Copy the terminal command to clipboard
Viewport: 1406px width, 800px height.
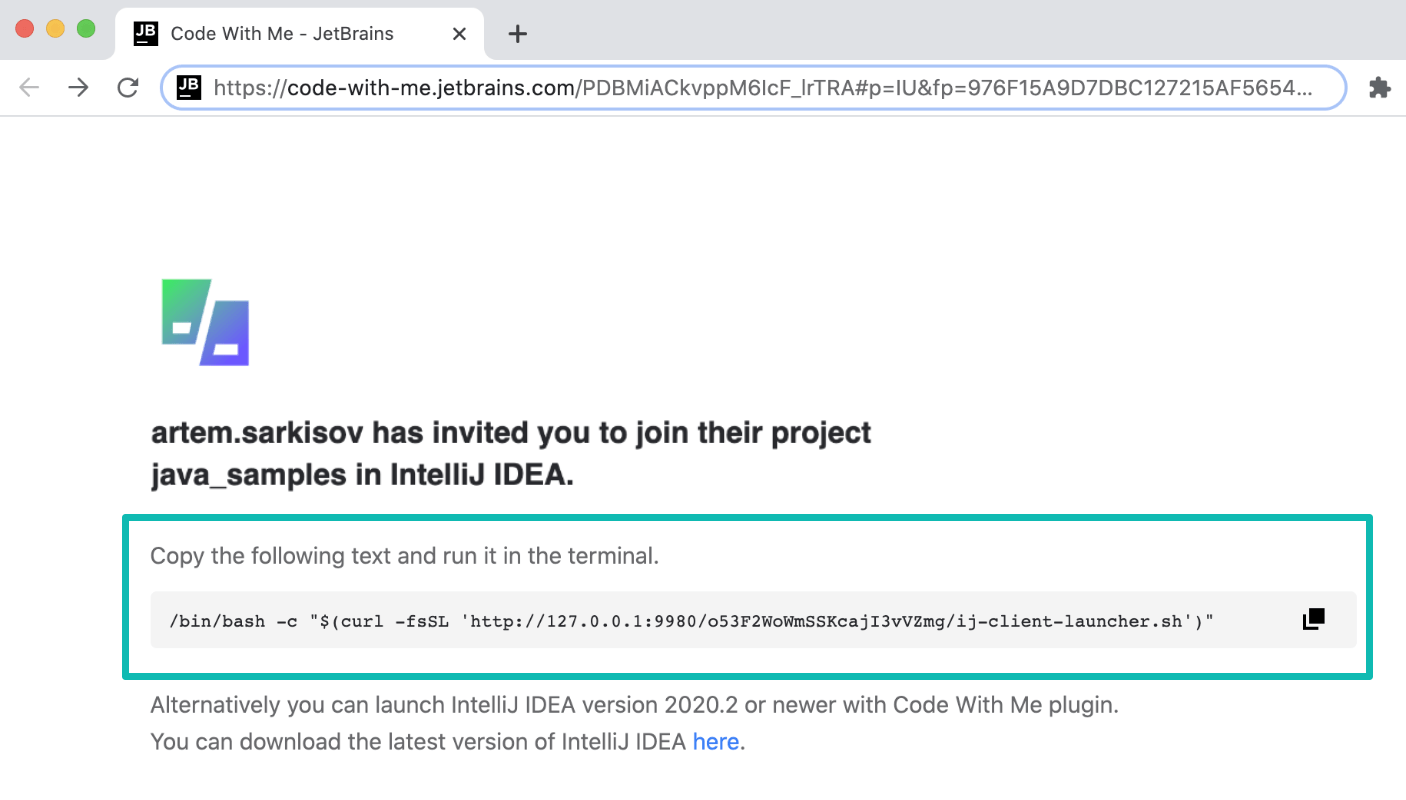(1312, 618)
